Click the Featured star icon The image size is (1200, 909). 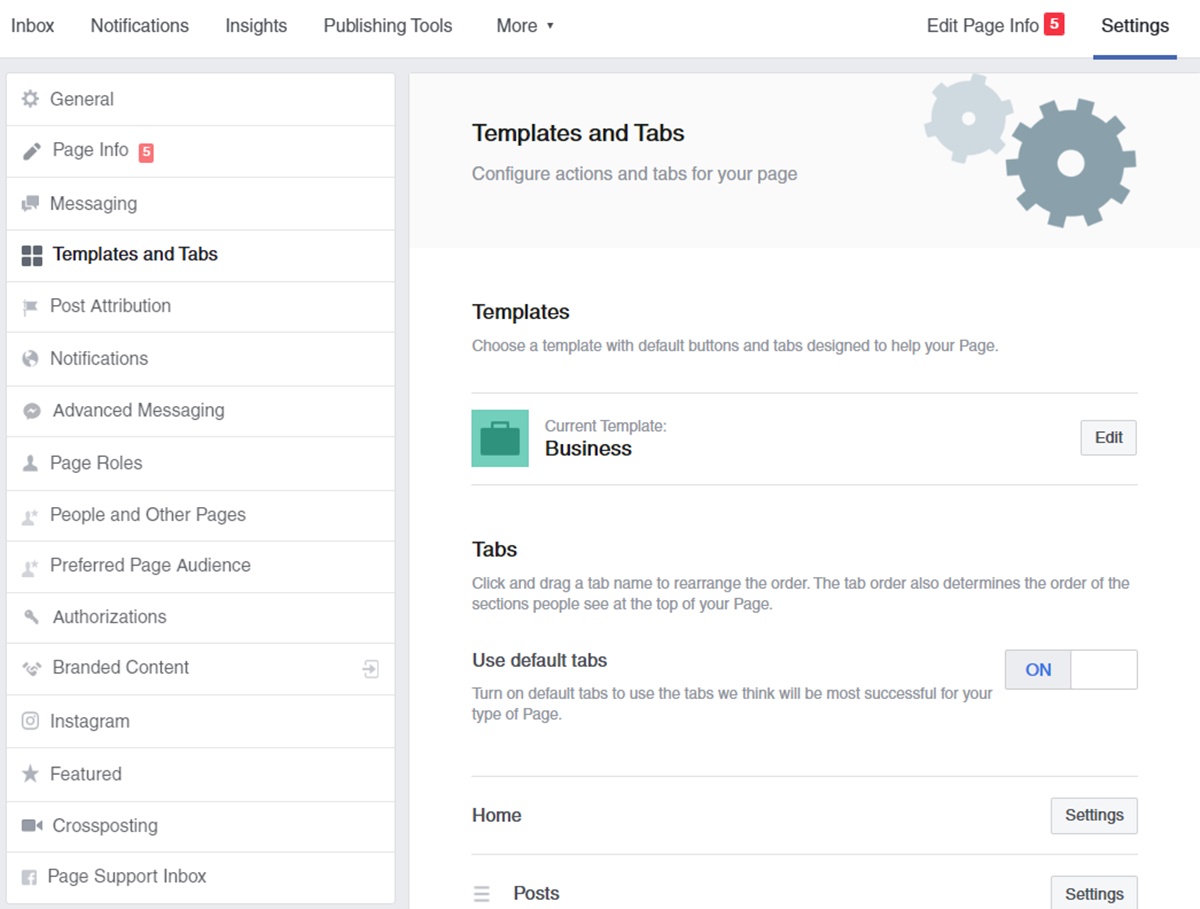click(30, 774)
